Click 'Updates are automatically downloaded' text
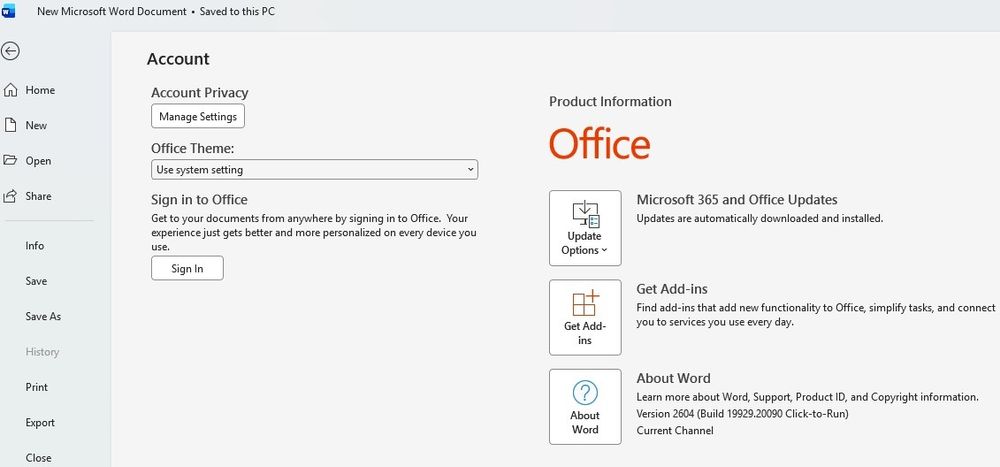This screenshot has width=1000, height=467. (x=760, y=218)
